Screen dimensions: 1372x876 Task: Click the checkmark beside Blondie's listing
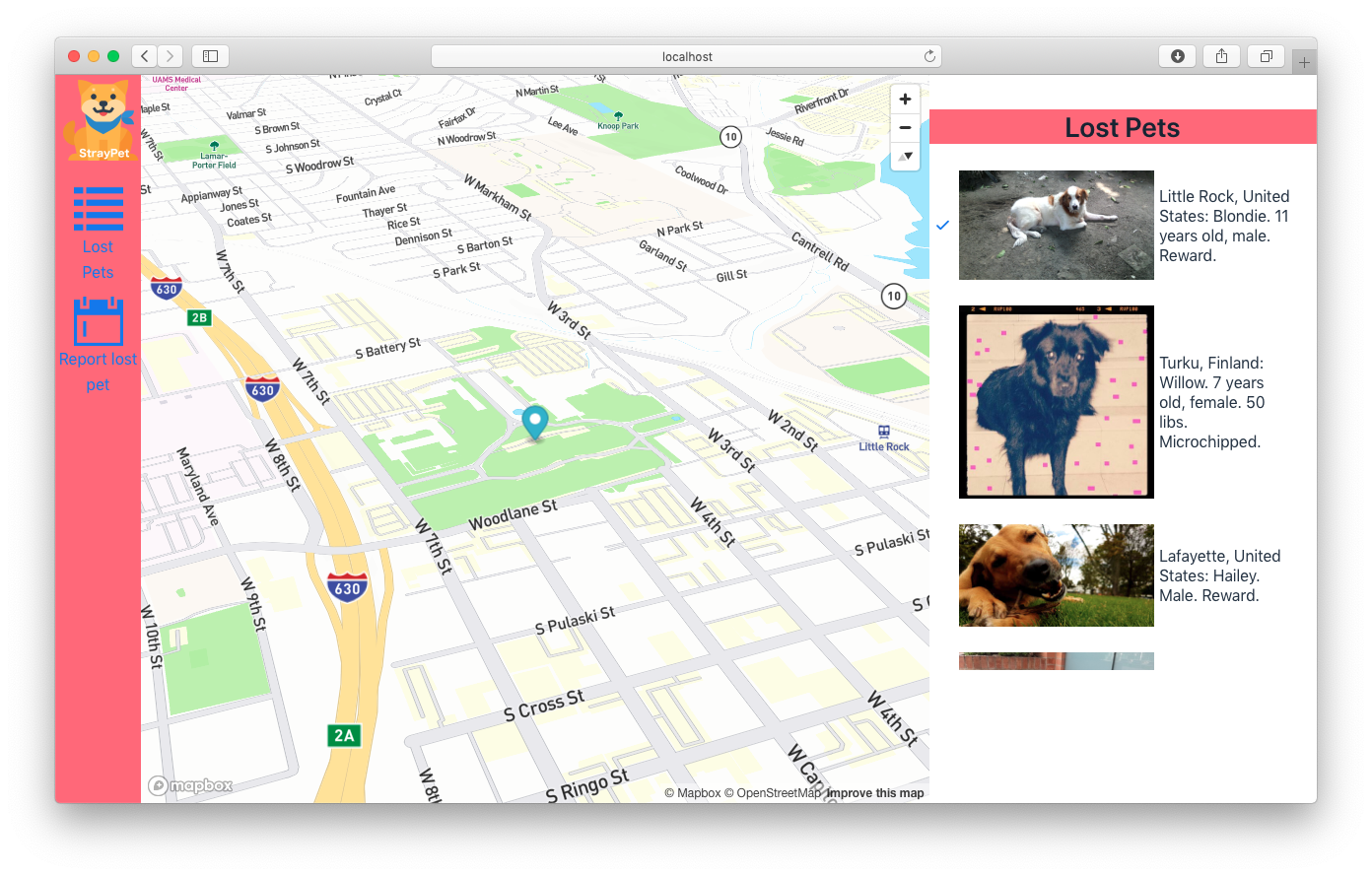click(942, 226)
